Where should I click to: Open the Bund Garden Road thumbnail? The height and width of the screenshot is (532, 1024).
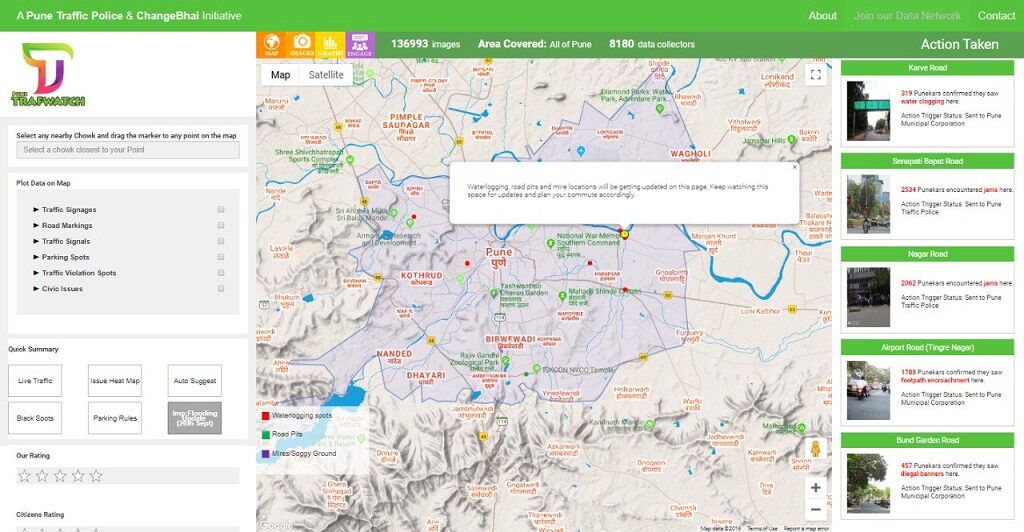(x=868, y=483)
